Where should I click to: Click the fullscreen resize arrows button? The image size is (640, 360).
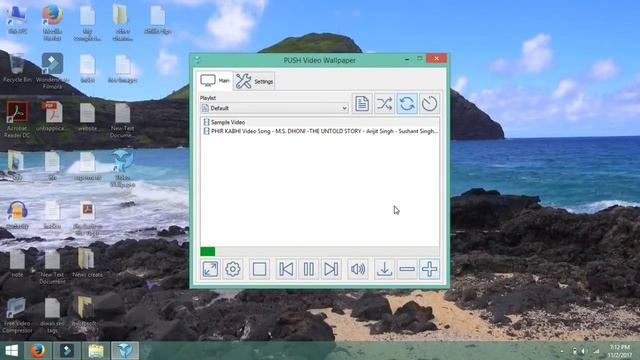click(x=210, y=269)
